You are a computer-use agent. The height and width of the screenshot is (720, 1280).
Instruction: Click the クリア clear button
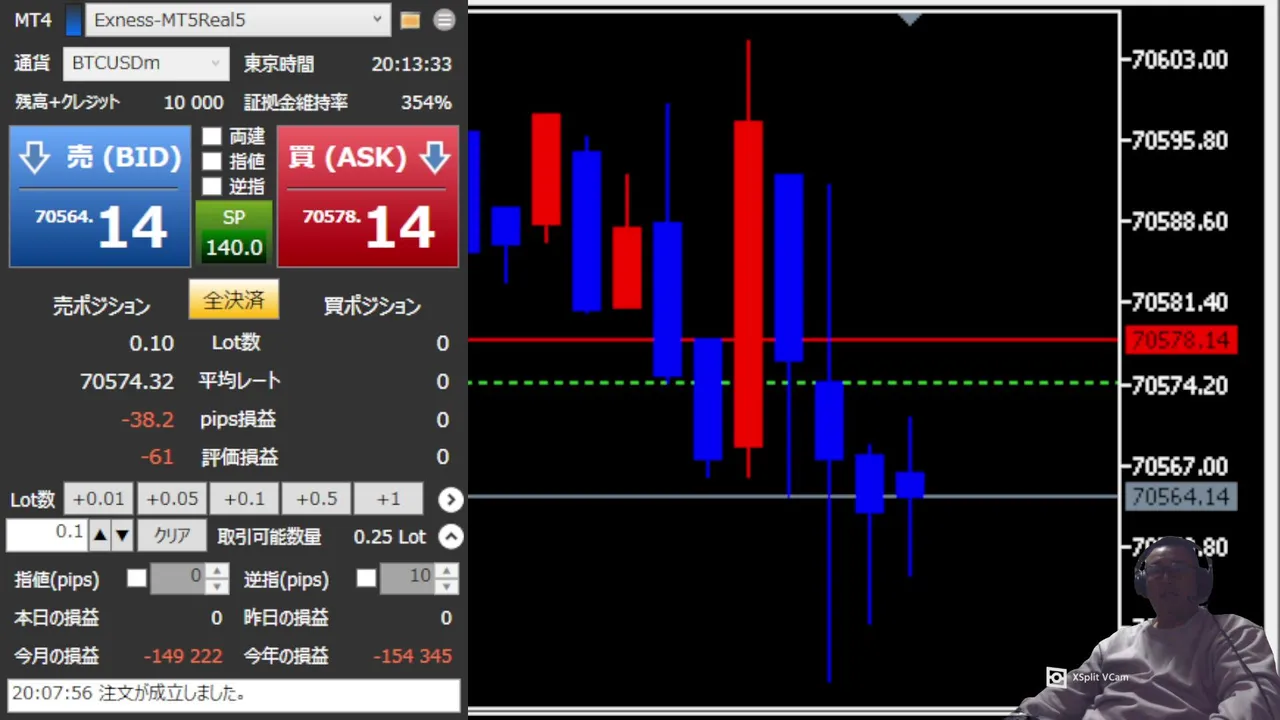(x=172, y=536)
